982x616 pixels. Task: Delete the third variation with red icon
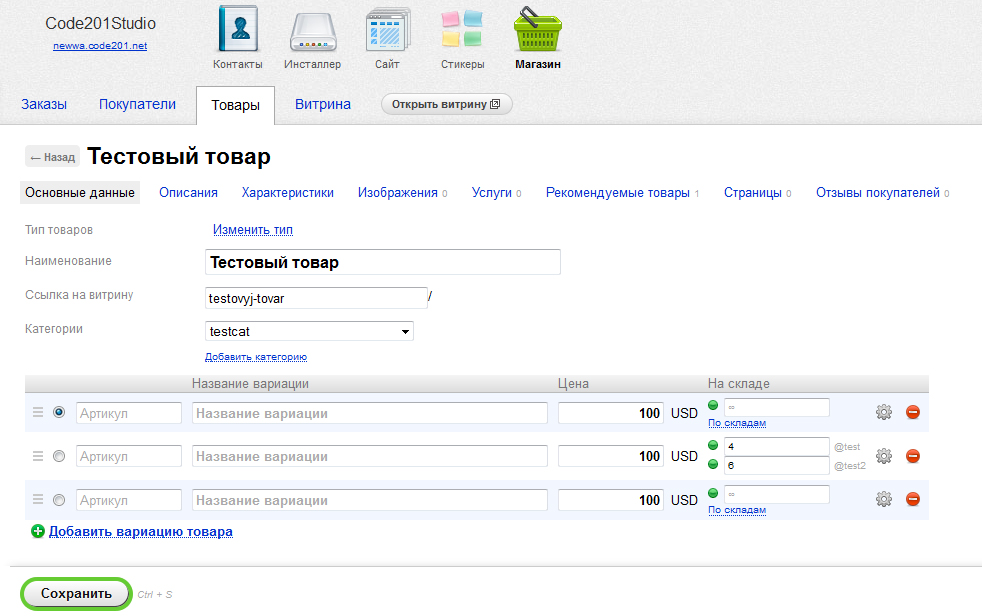click(913, 500)
